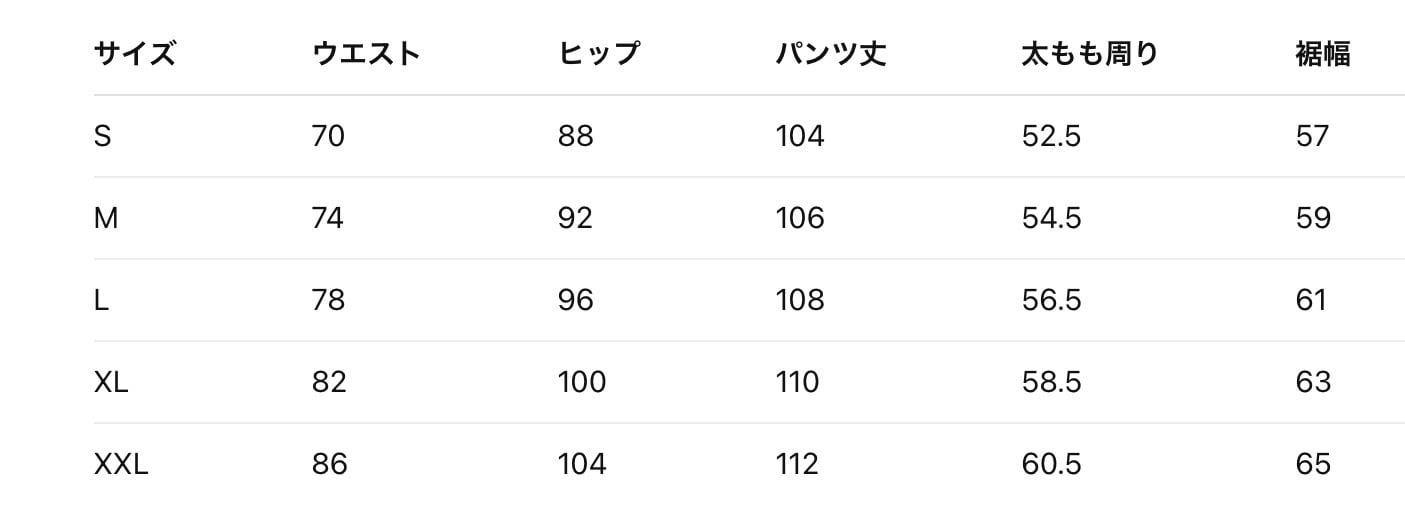Viewport: 1405px width, 530px height.
Task: Click the ウエスト column header
Action: pos(366,54)
